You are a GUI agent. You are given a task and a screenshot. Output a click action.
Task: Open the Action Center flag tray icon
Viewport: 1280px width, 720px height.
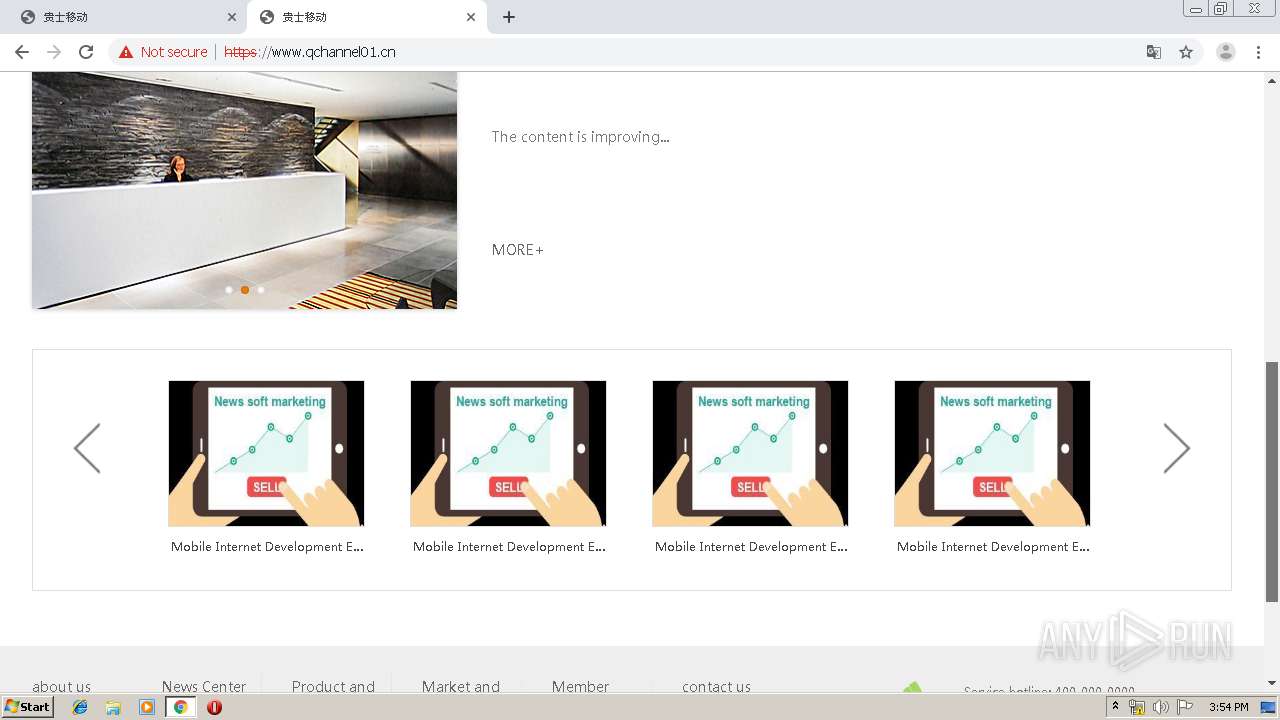tap(1185, 707)
